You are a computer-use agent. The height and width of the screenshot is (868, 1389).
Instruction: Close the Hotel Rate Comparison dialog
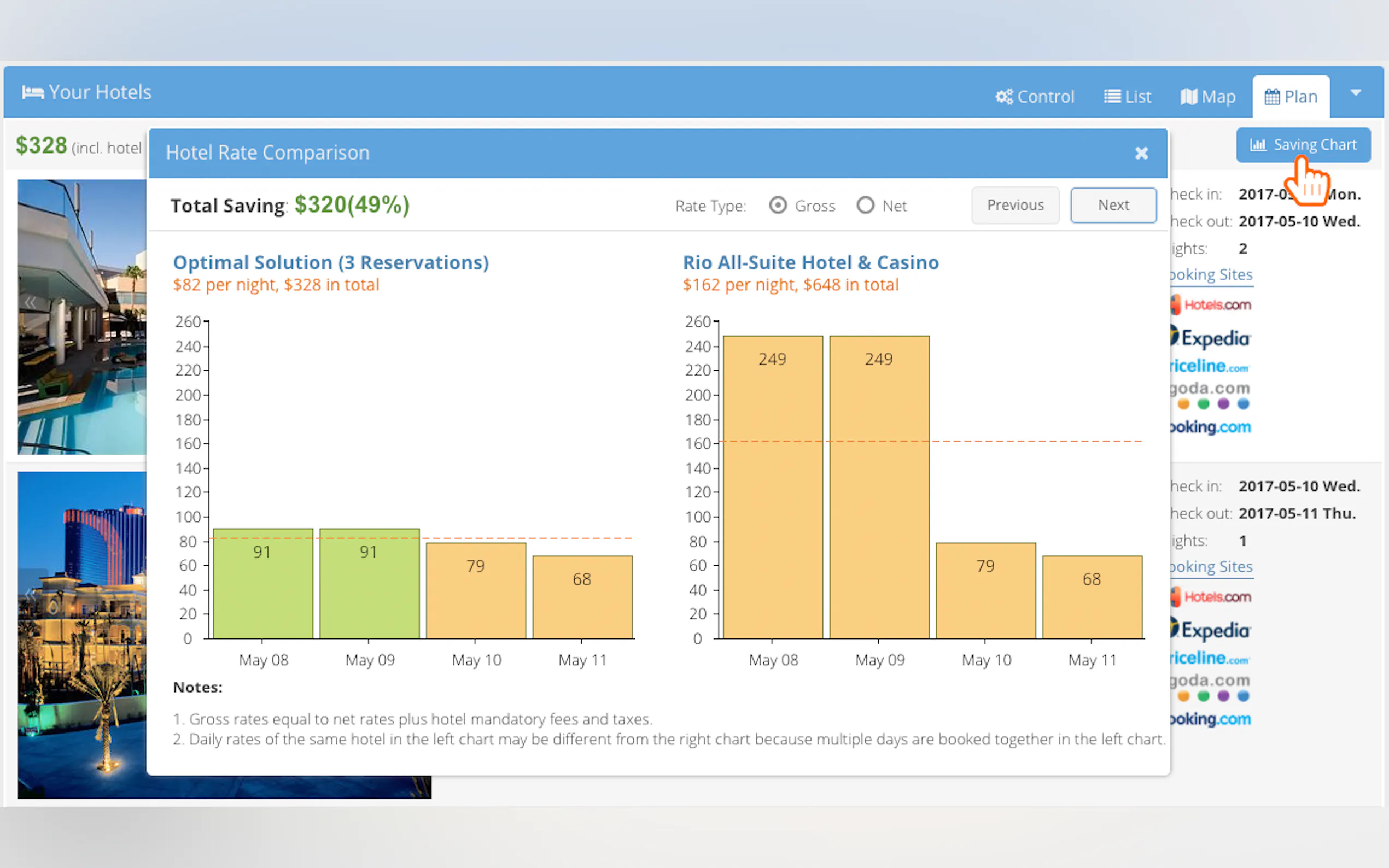(x=1141, y=153)
